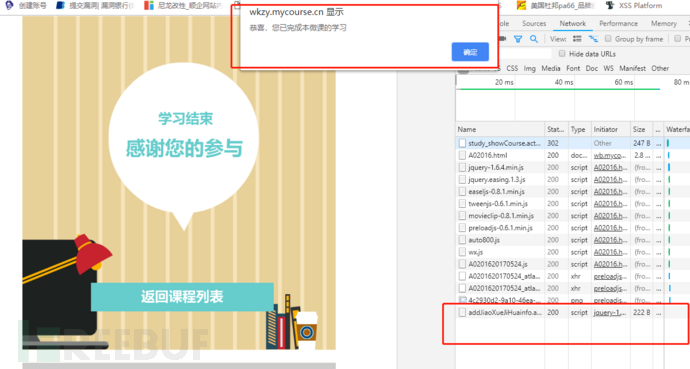
Task: Enable Group by frame checkbox
Action: pos(608,39)
